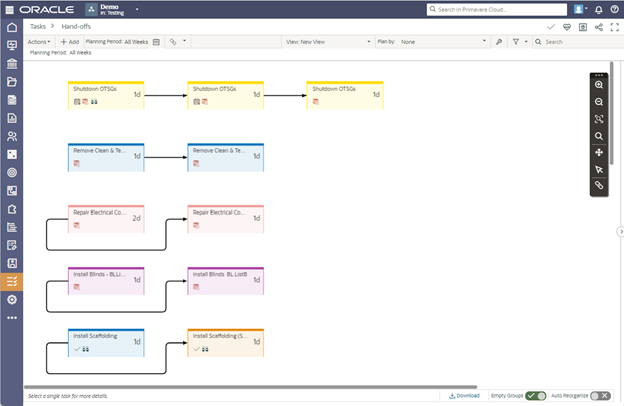
Task: Toggle the Empty Groups switch
Action: [x=536, y=395]
